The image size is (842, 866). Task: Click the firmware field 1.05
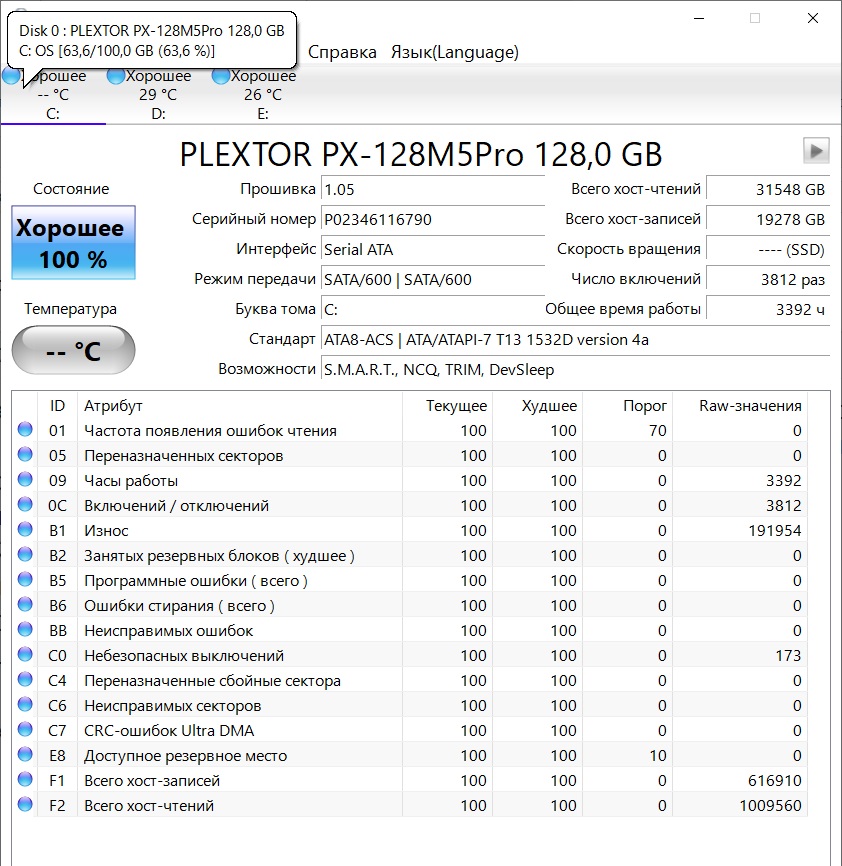click(432, 189)
